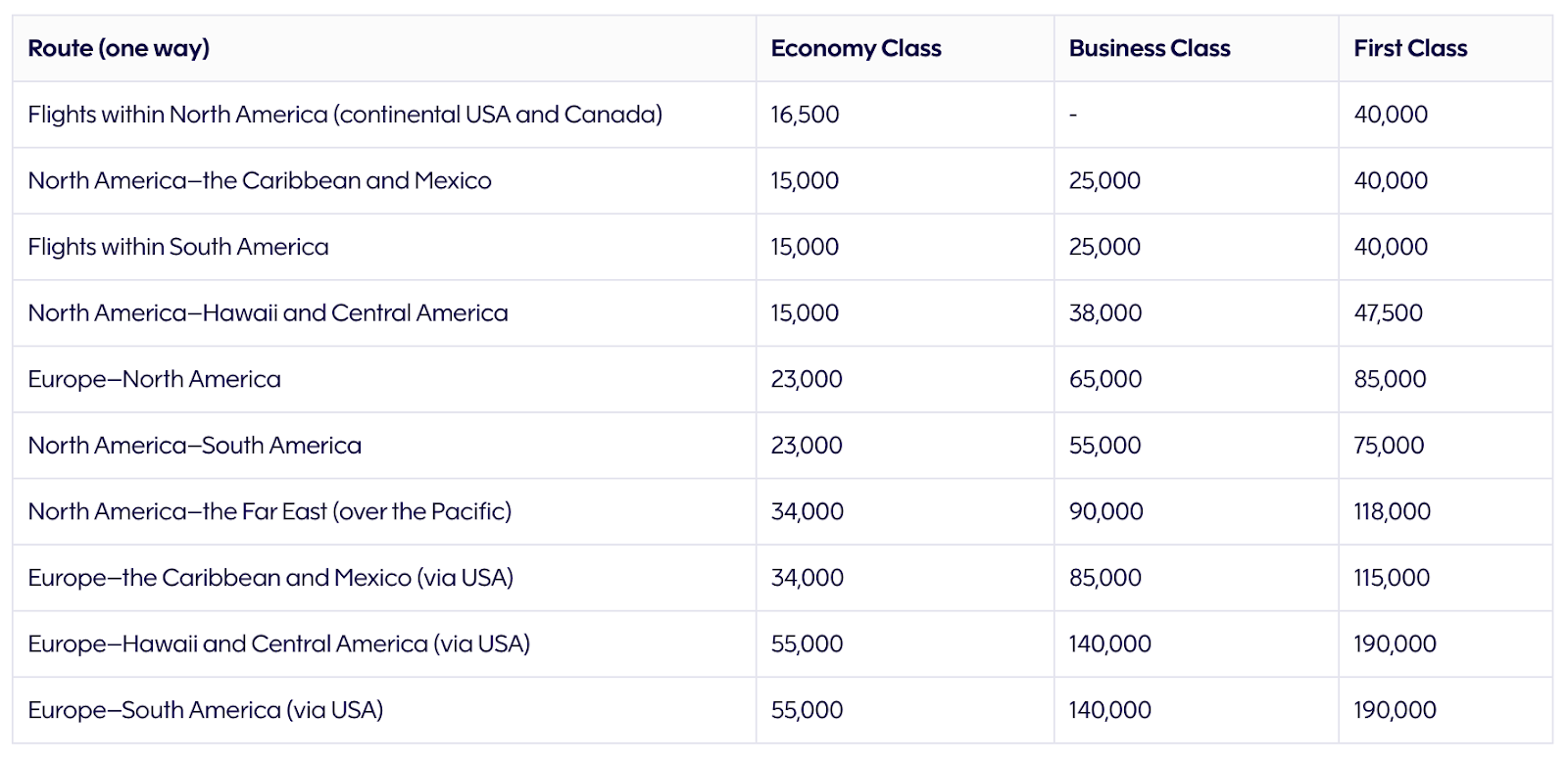This screenshot has width=1568, height=762.
Task: Click 38,000 business value for Hawaii route
Action: pyautogui.click(x=1105, y=313)
